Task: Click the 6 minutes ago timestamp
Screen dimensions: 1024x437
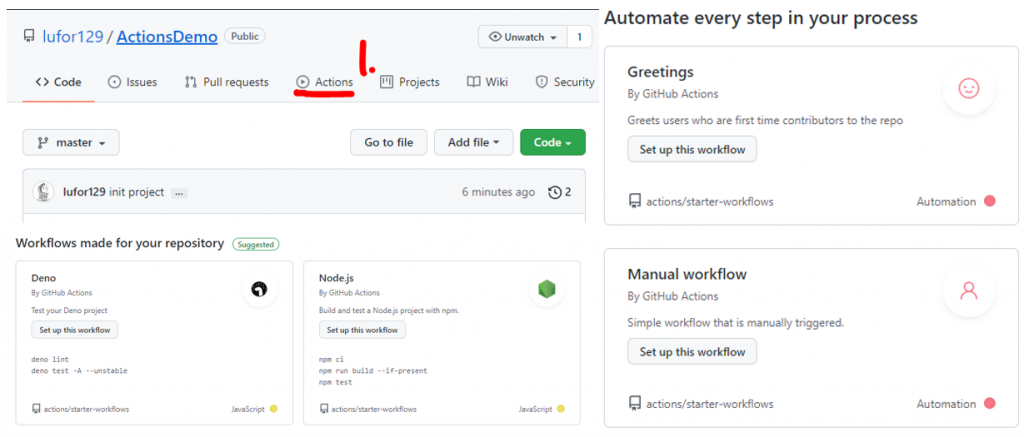Action: point(498,192)
